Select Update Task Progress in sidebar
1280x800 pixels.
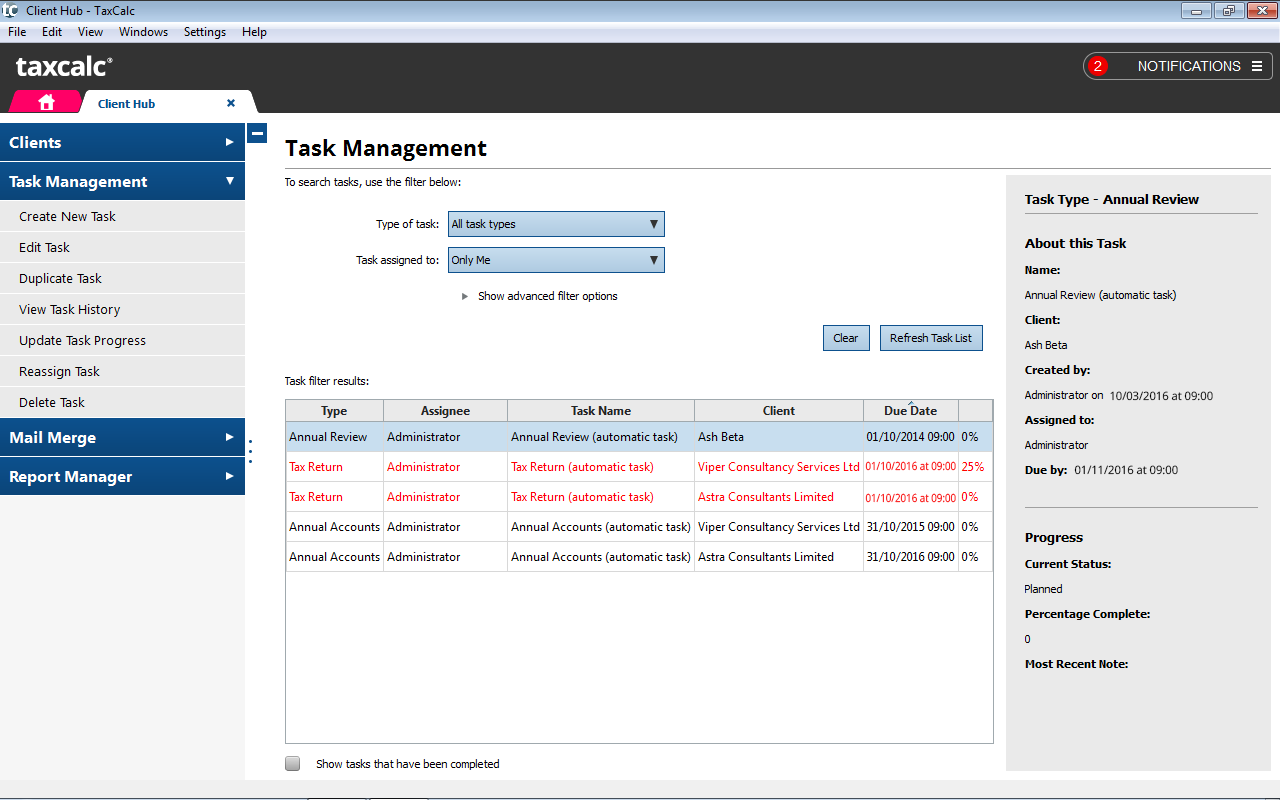pyautogui.click(x=122, y=340)
